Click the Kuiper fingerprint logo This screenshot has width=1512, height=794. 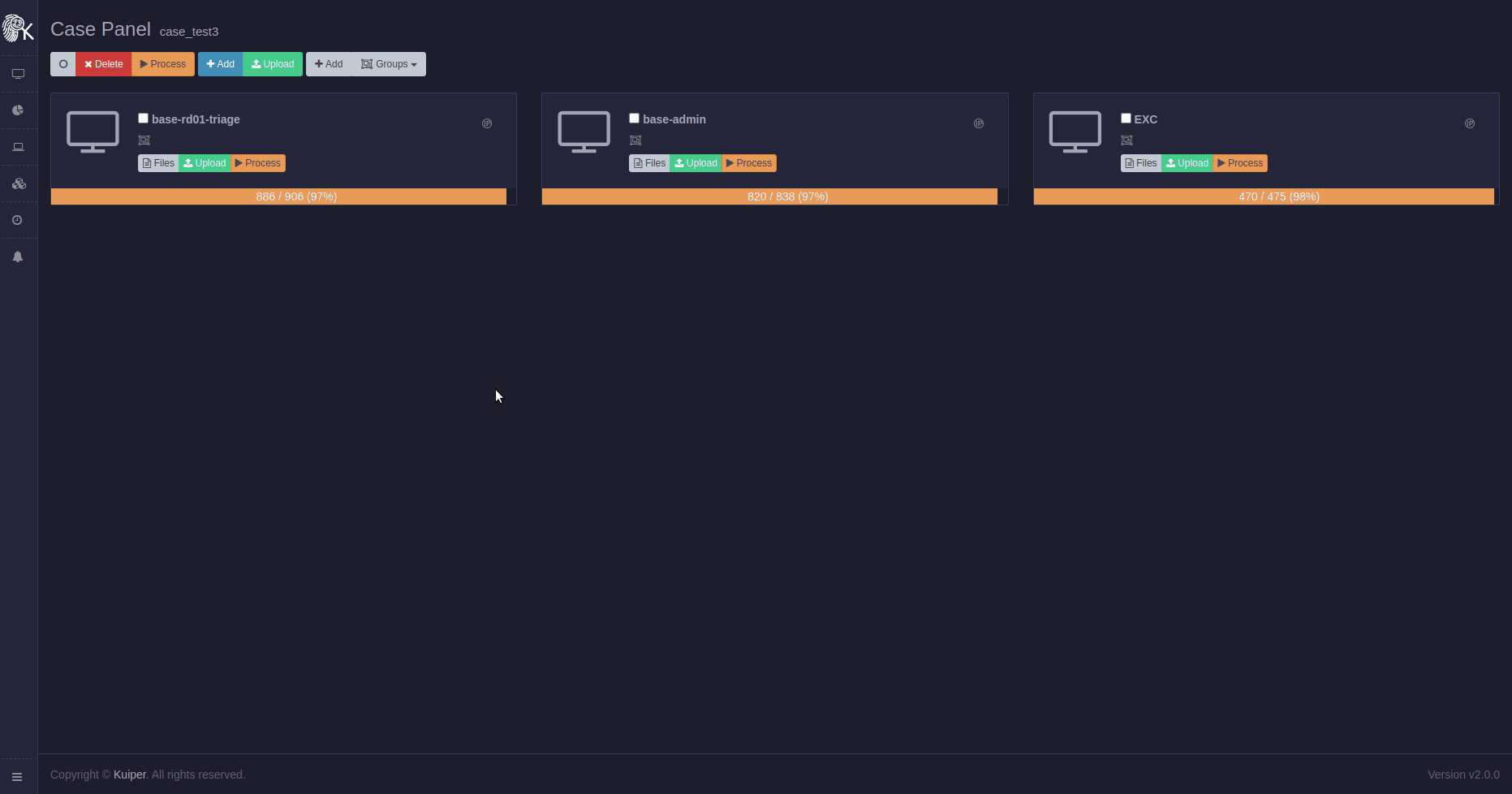tap(17, 28)
